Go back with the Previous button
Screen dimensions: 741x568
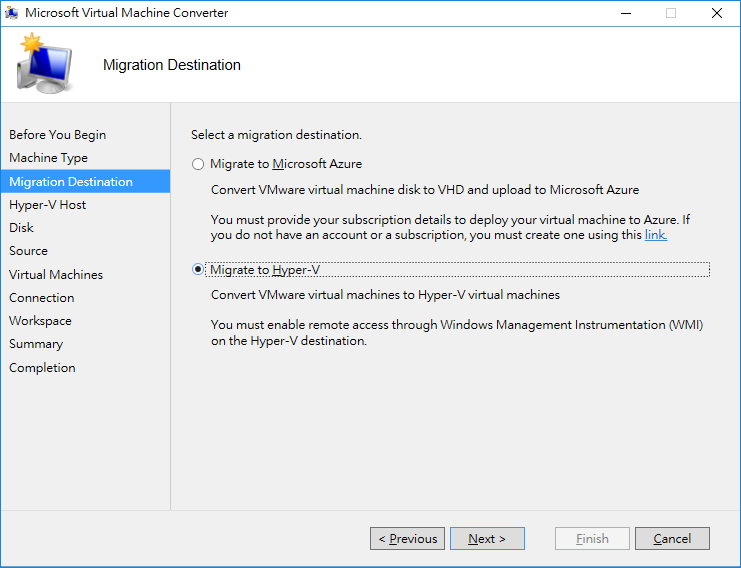coord(407,539)
